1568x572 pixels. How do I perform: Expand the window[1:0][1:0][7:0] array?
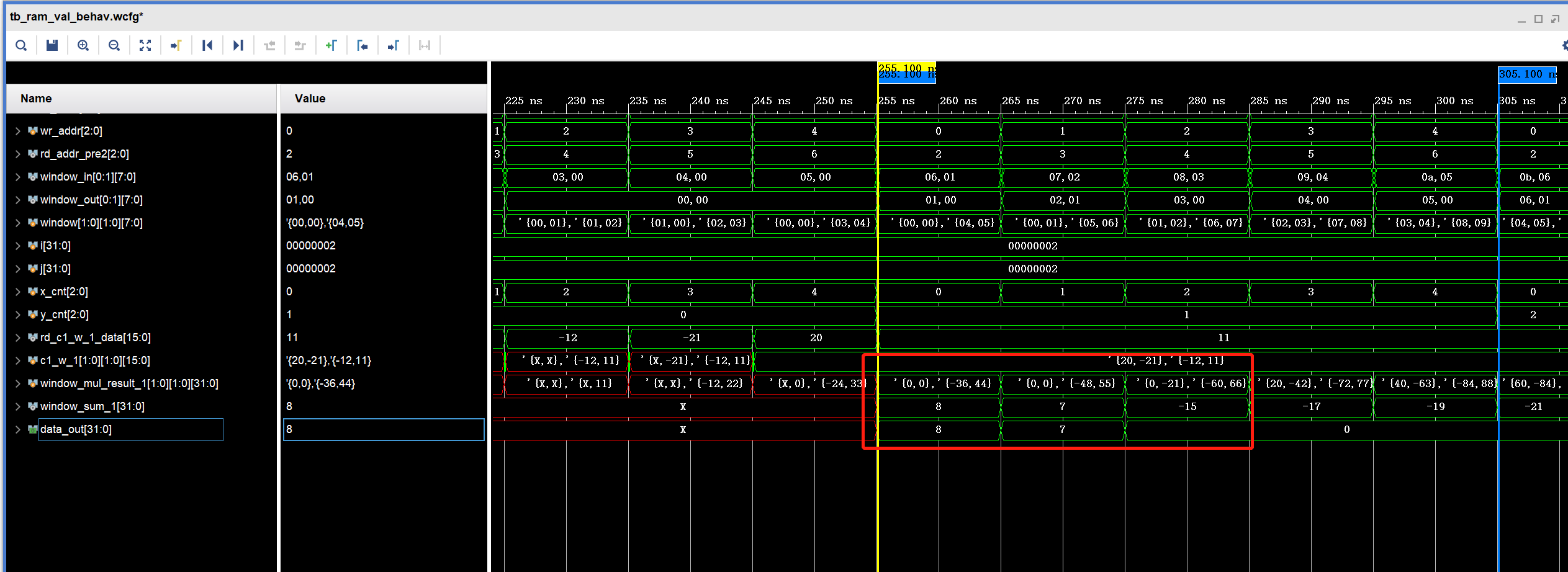click(x=17, y=223)
